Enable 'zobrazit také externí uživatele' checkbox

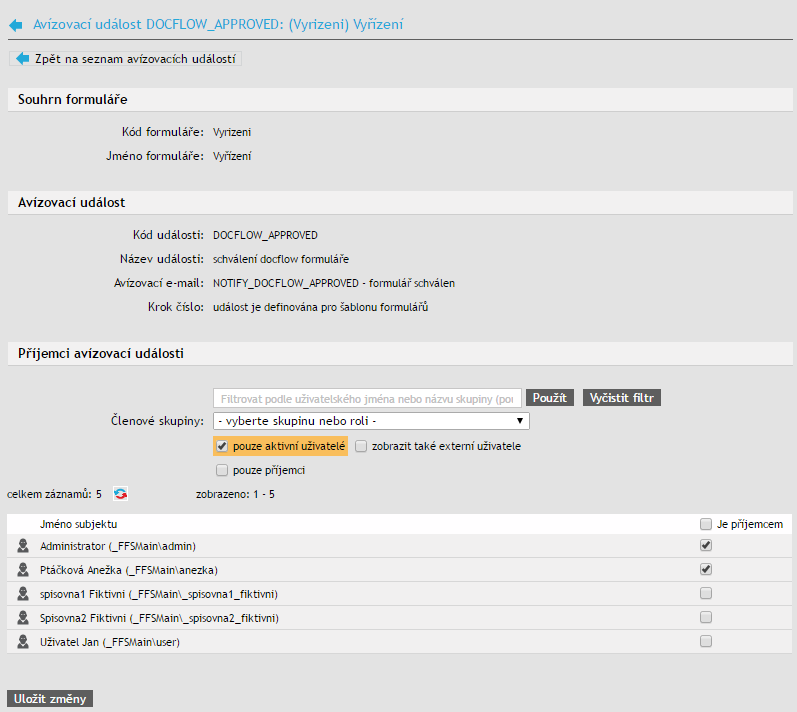[362, 446]
